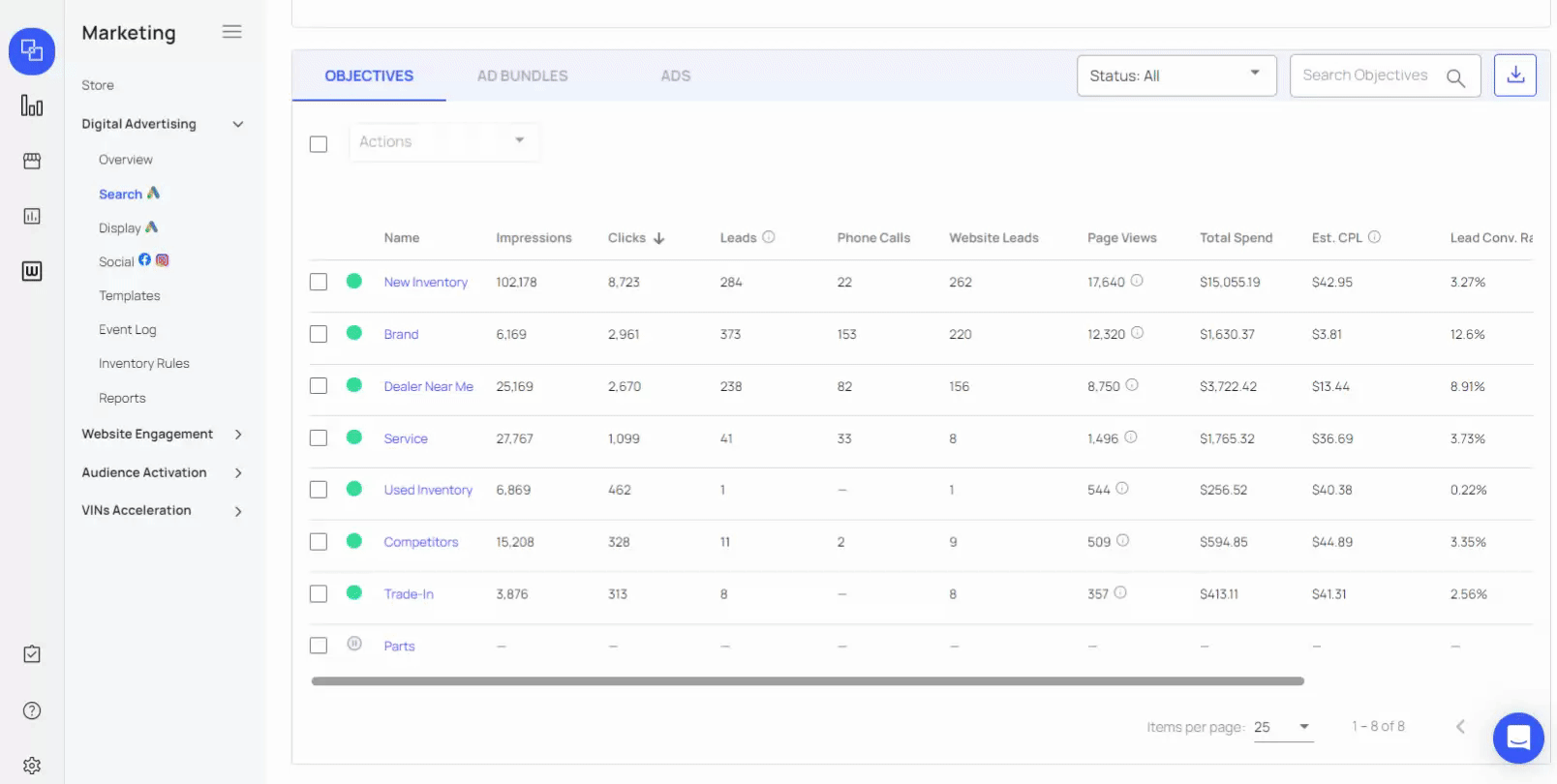Open the Actions dropdown

coord(443,141)
